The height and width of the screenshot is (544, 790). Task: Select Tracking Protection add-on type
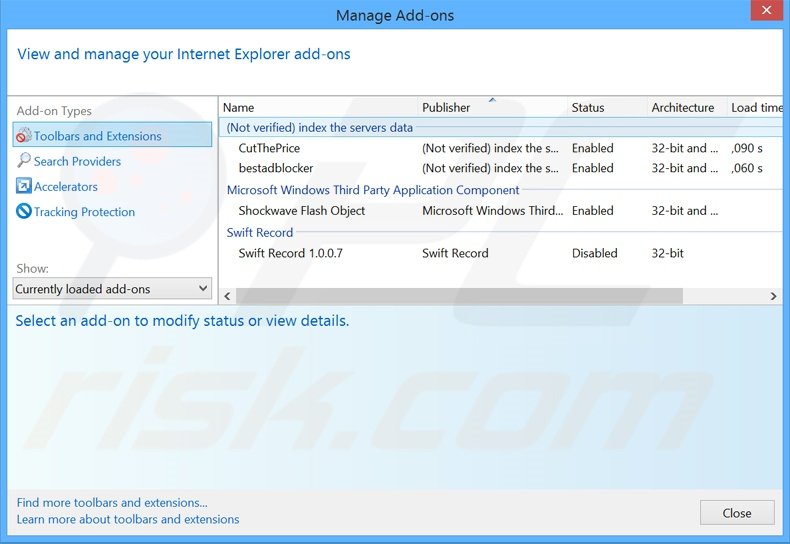(84, 212)
